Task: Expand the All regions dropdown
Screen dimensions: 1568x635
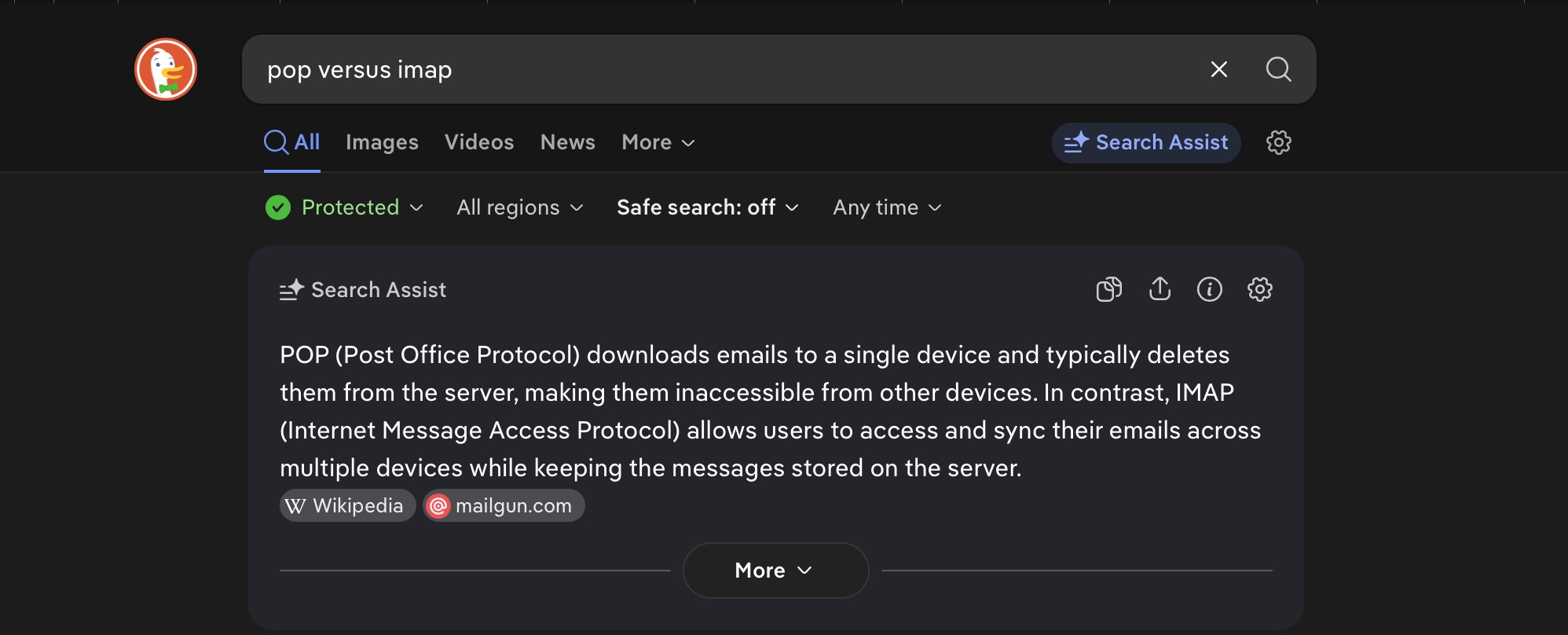Action: [x=519, y=207]
